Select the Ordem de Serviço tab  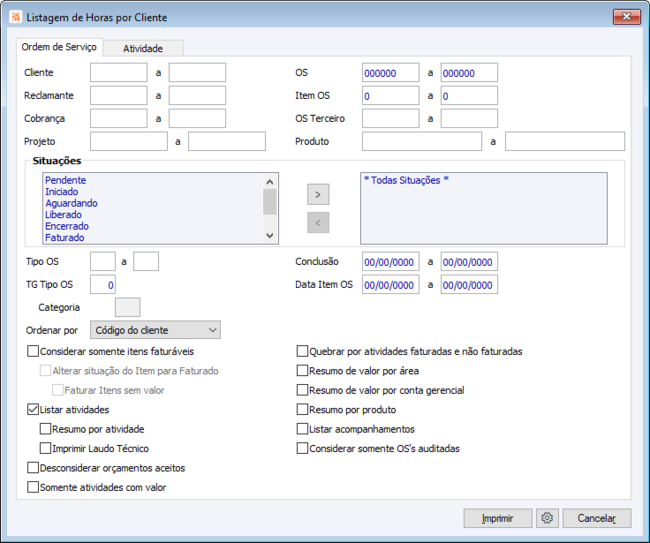tap(59, 47)
